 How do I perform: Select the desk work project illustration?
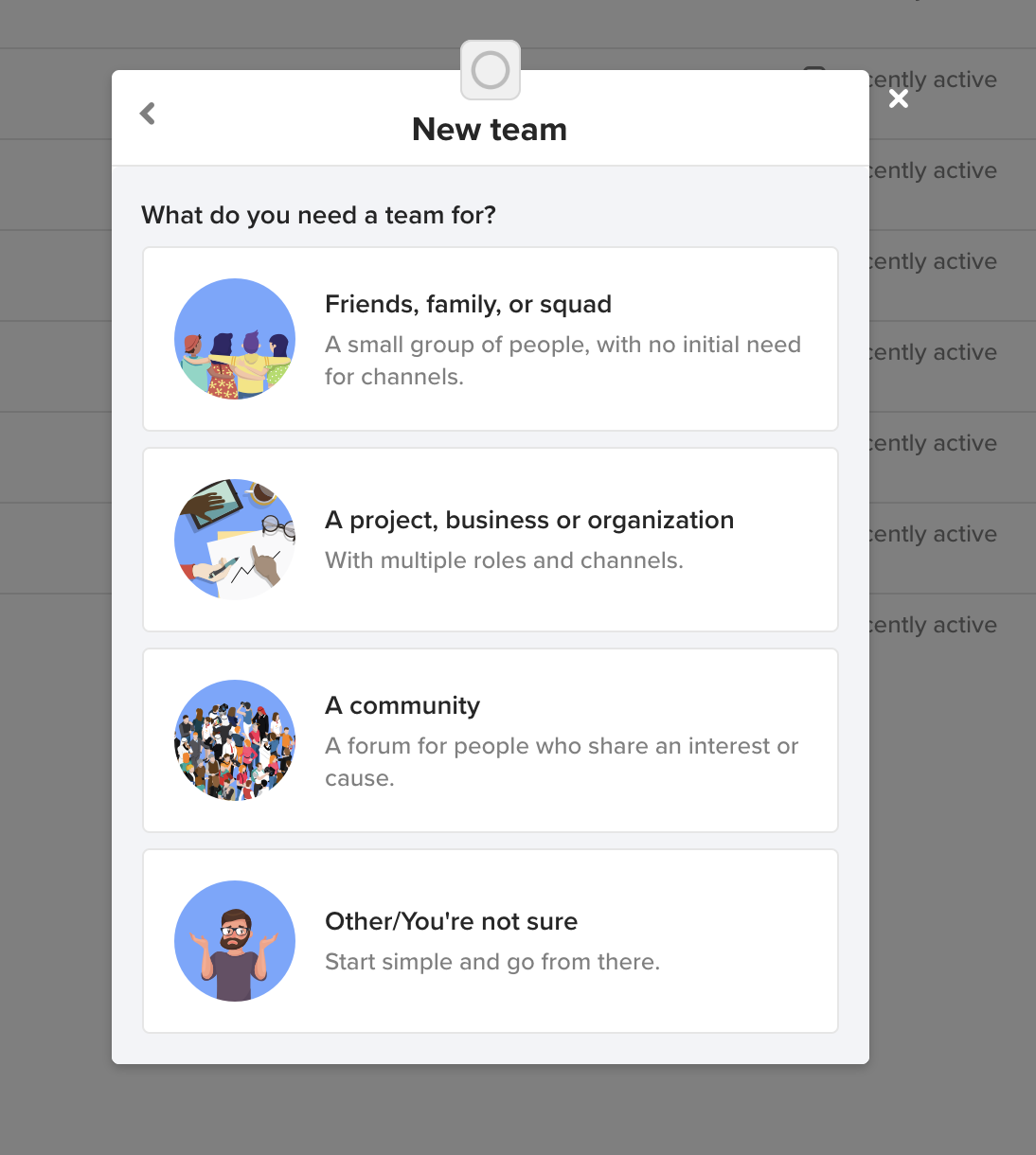click(235, 540)
